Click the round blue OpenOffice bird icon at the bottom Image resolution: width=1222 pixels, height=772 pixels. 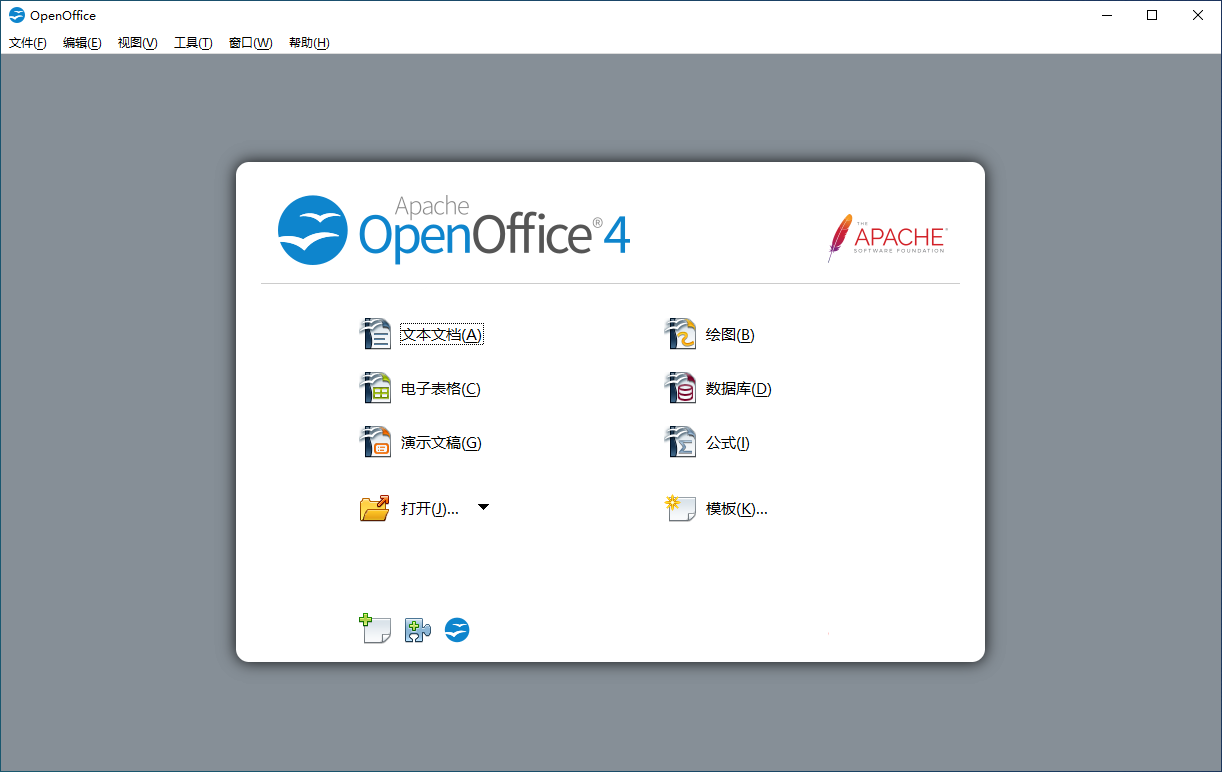click(x=457, y=630)
